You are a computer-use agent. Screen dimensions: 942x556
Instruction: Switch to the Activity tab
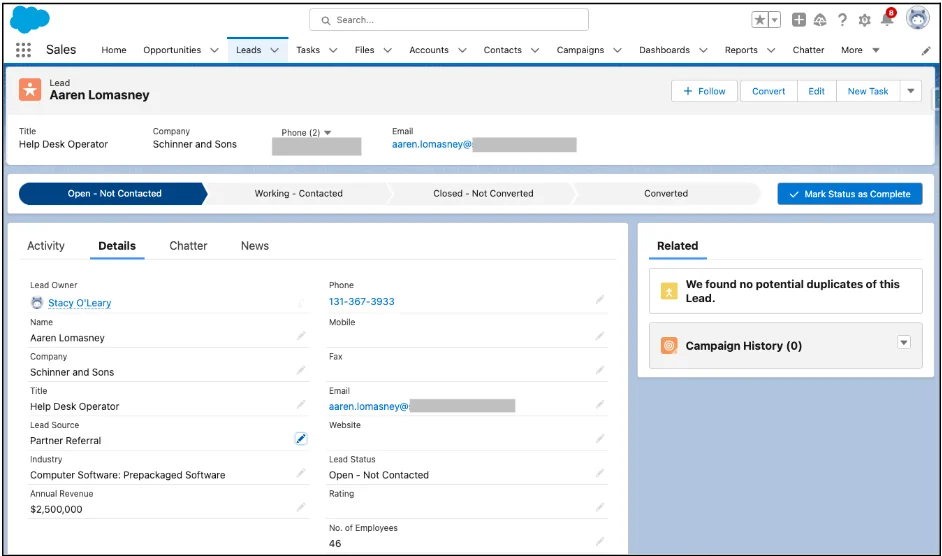point(46,246)
